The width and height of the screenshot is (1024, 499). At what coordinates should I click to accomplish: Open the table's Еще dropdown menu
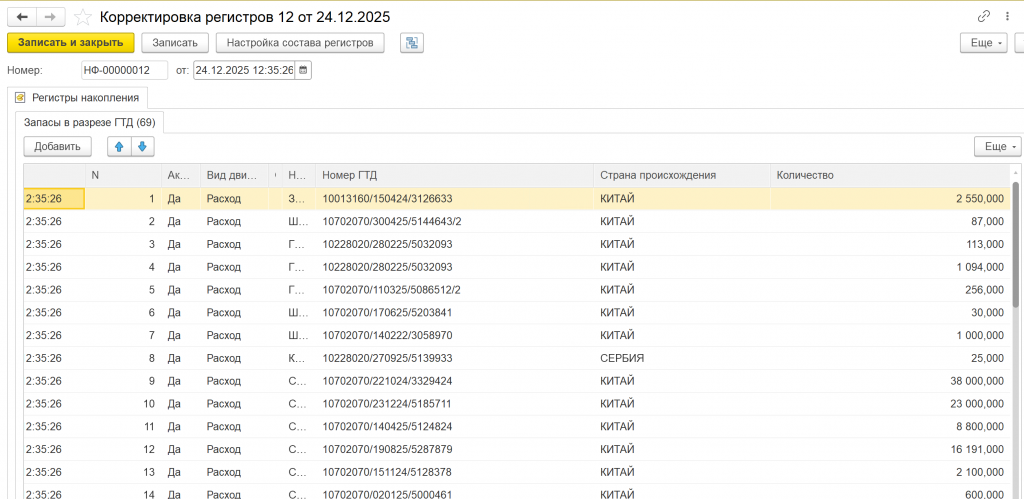click(x=997, y=146)
